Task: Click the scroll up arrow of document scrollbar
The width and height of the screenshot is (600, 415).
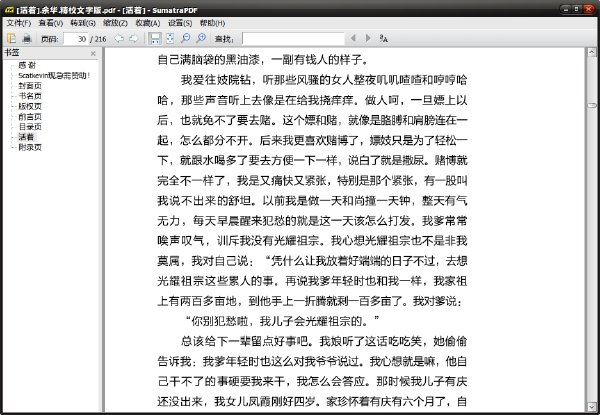Action: click(592, 52)
